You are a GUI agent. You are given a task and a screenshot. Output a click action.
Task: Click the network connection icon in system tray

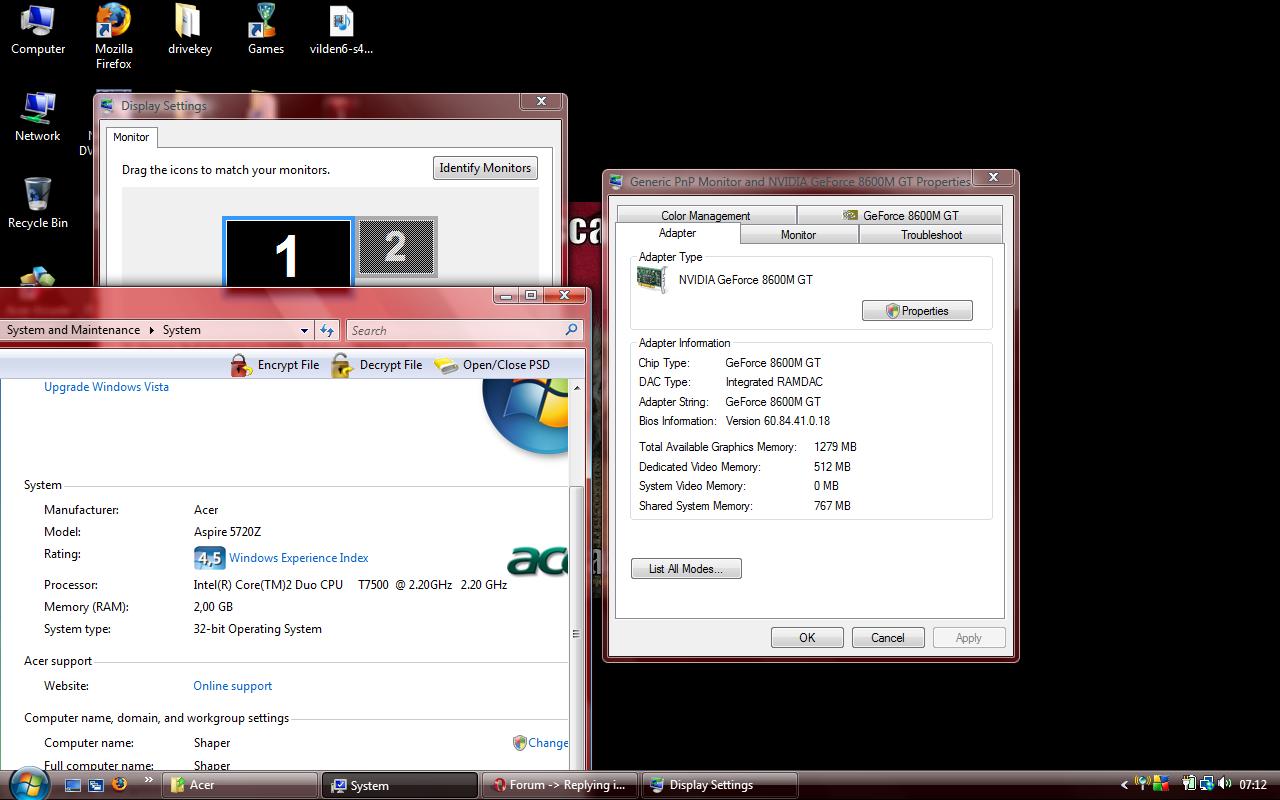coord(1207,785)
